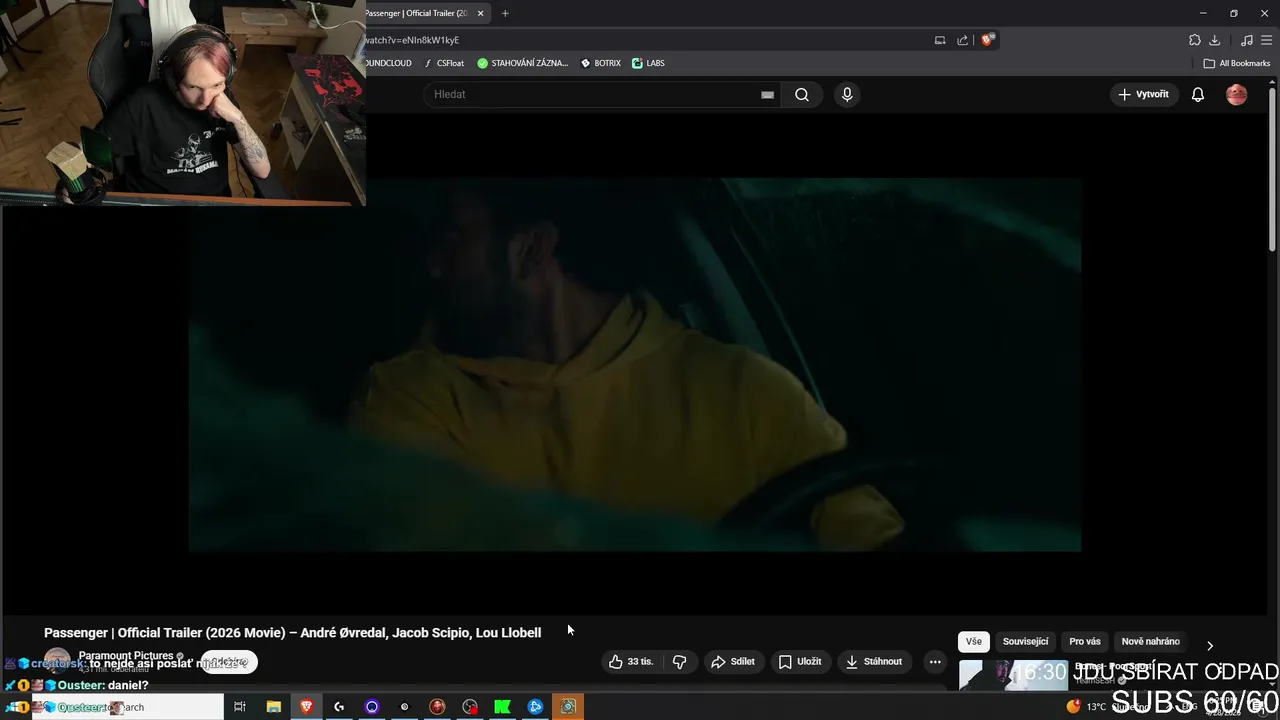Open the Brave main hamburger menu
Image resolution: width=1280 pixels, height=720 pixels.
point(1266,40)
